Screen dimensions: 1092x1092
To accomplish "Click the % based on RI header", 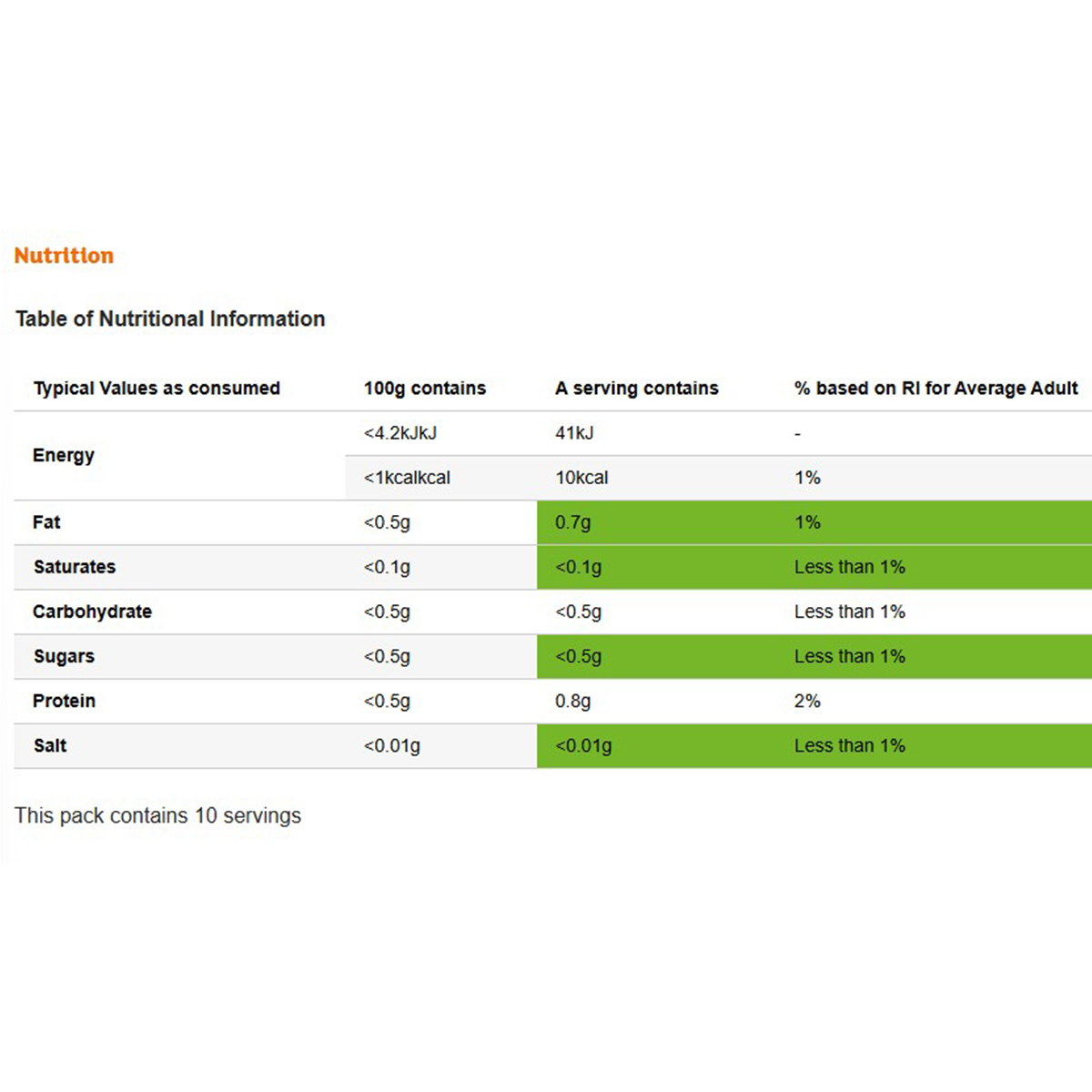I will (935, 389).
